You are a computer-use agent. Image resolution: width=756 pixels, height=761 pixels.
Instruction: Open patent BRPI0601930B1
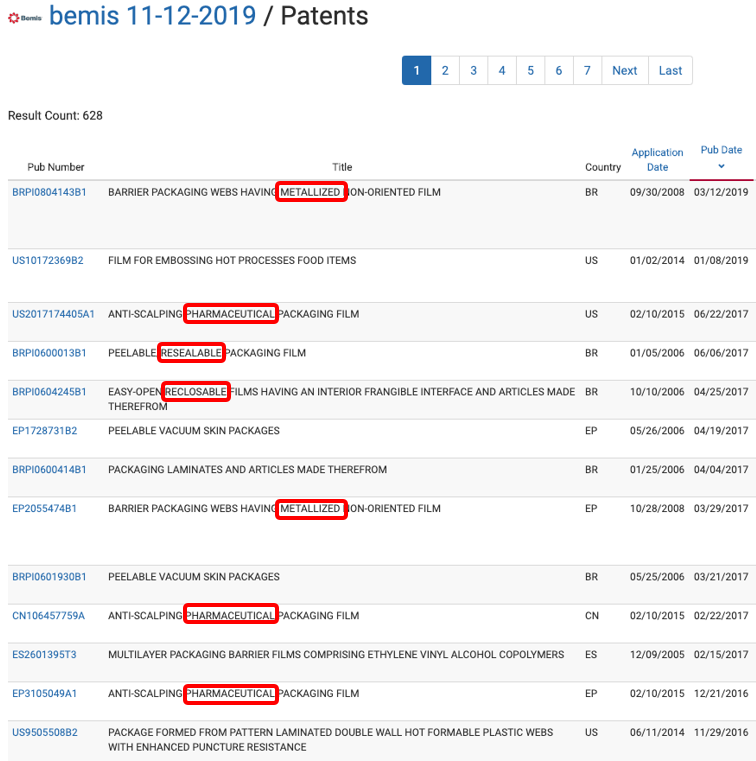tap(49, 577)
